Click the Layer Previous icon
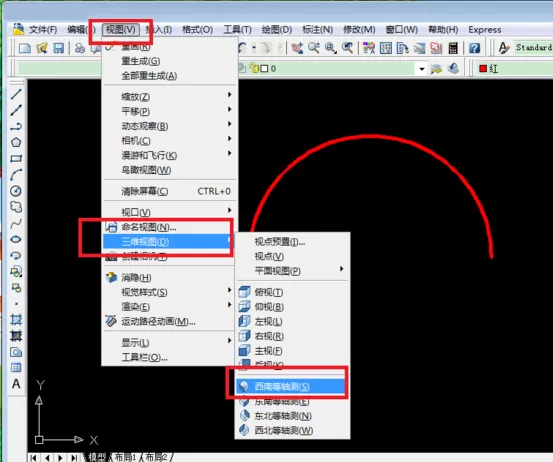 click(453, 68)
